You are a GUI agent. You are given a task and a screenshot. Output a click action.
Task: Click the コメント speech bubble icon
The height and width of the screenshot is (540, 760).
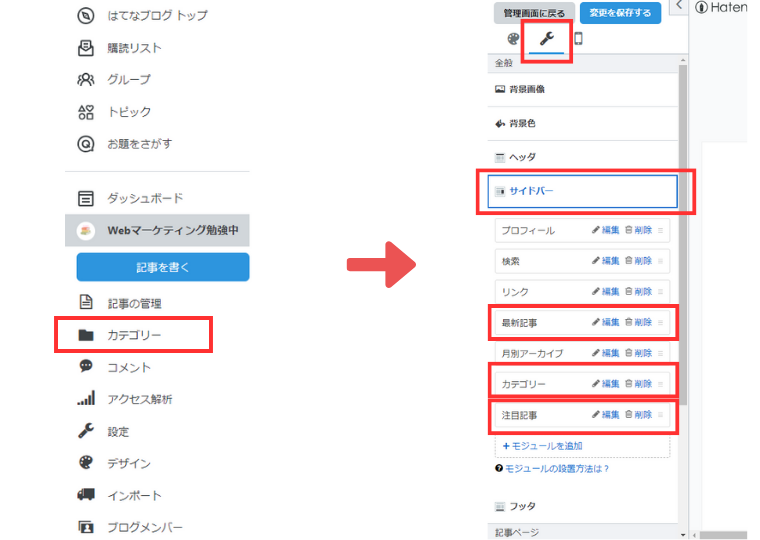(x=86, y=366)
